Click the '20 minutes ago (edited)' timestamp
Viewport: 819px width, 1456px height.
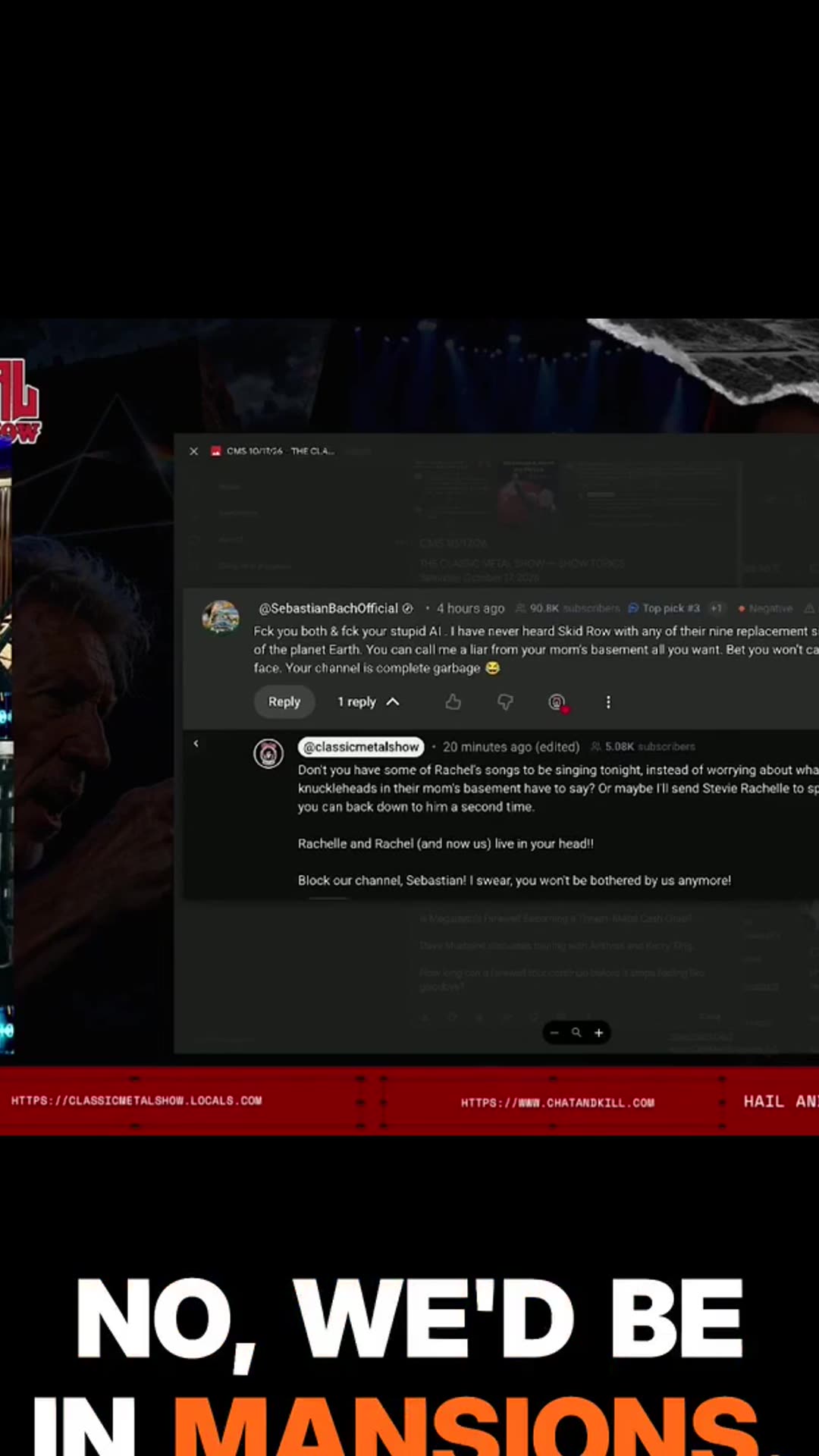tap(511, 747)
